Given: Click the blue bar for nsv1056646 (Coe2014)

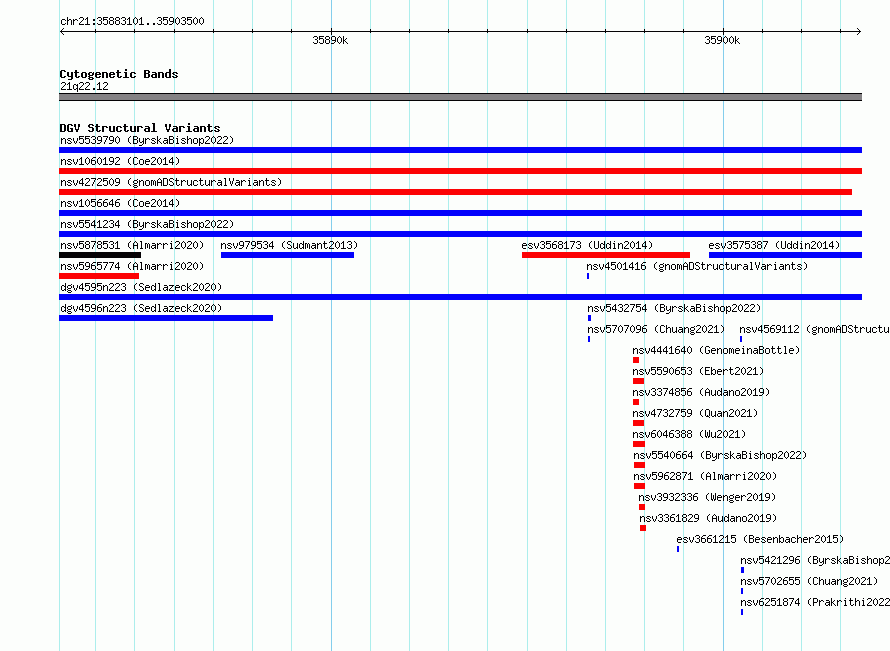Looking at the screenshot, I should pyautogui.click(x=460, y=213).
